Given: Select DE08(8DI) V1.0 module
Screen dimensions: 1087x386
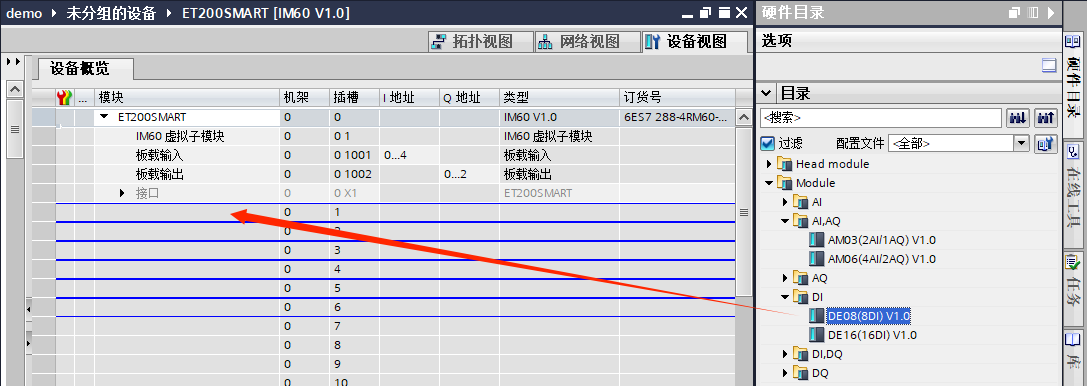Looking at the screenshot, I should pos(869,316).
